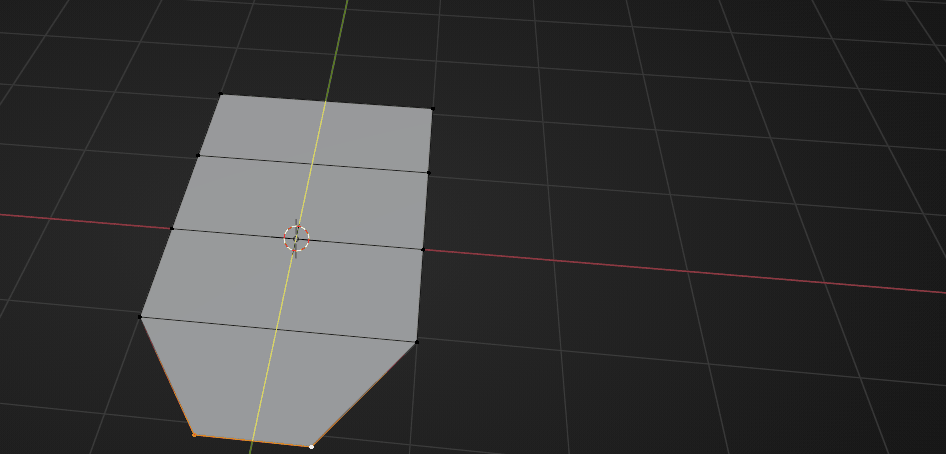Viewport: 946px width, 454px height.
Task: Click the lowest horizontal black edge inside mesh
Action: click(x=278, y=329)
